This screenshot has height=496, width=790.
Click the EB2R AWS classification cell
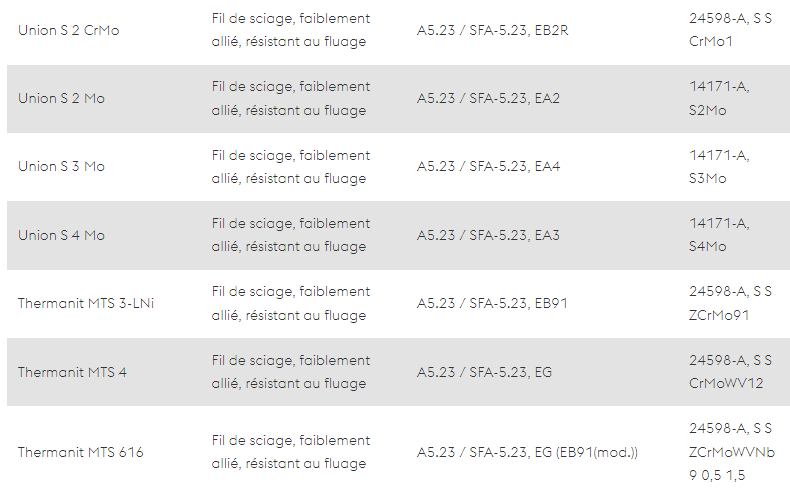[x=492, y=30]
